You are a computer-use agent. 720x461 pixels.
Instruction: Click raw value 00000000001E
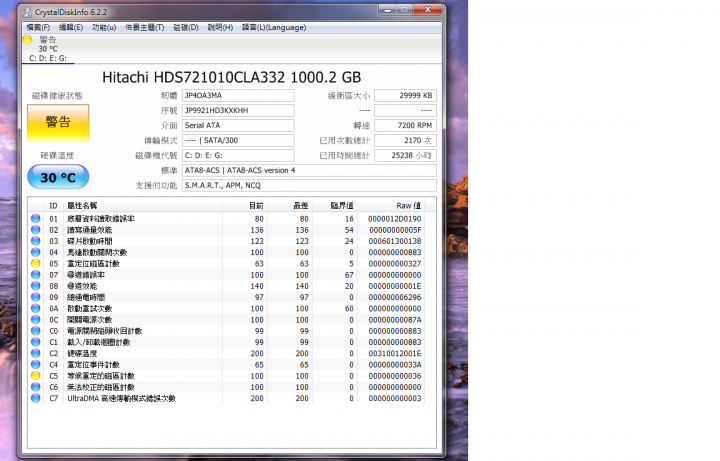pyautogui.click(x=394, y=286)
